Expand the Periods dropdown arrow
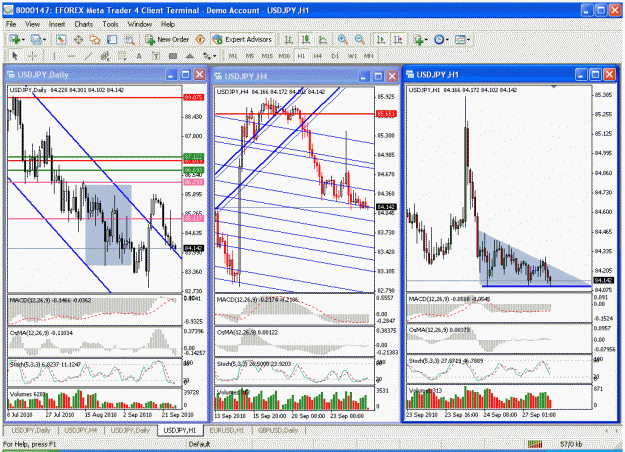This screenshot has height=452, width=625. click(x=447, y=39)
